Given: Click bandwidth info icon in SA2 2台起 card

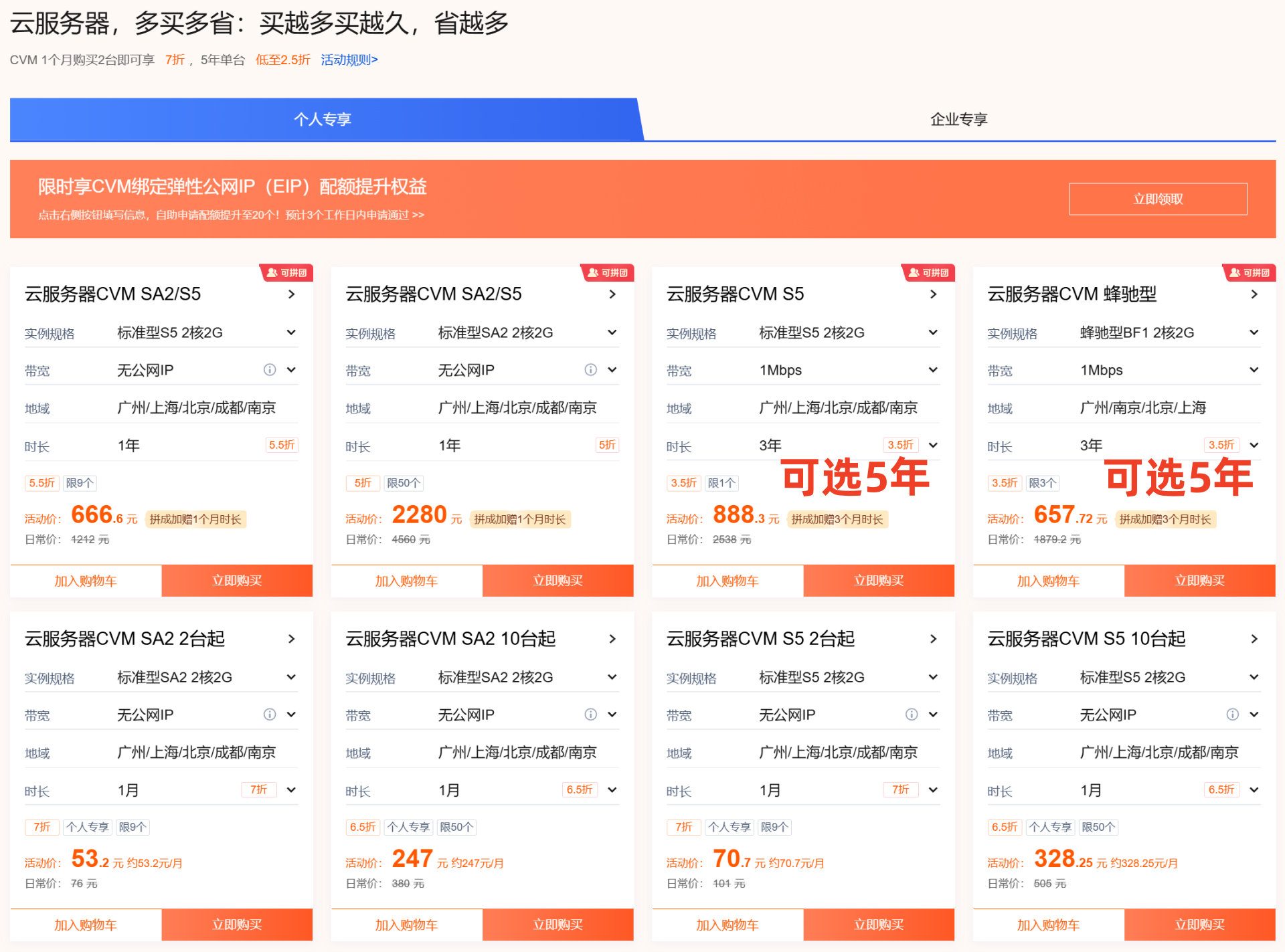Looking at the screenshot, I should pos(270,714).
